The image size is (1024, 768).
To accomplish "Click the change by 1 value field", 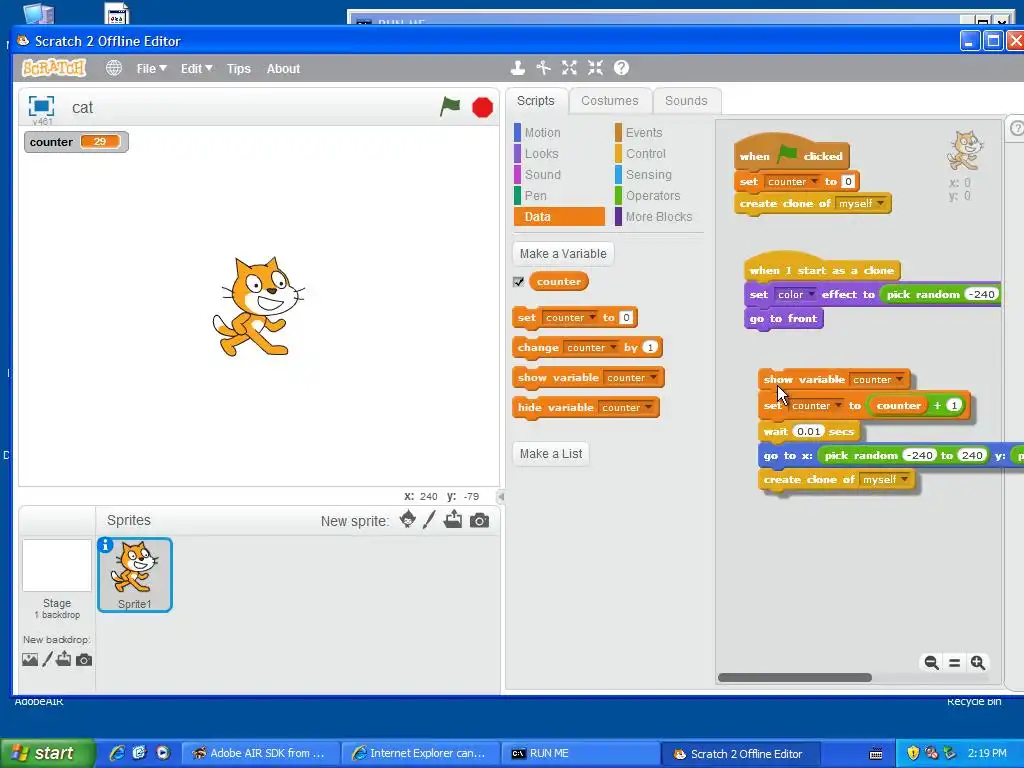I will pyautogui.click(x=650, y=347).
